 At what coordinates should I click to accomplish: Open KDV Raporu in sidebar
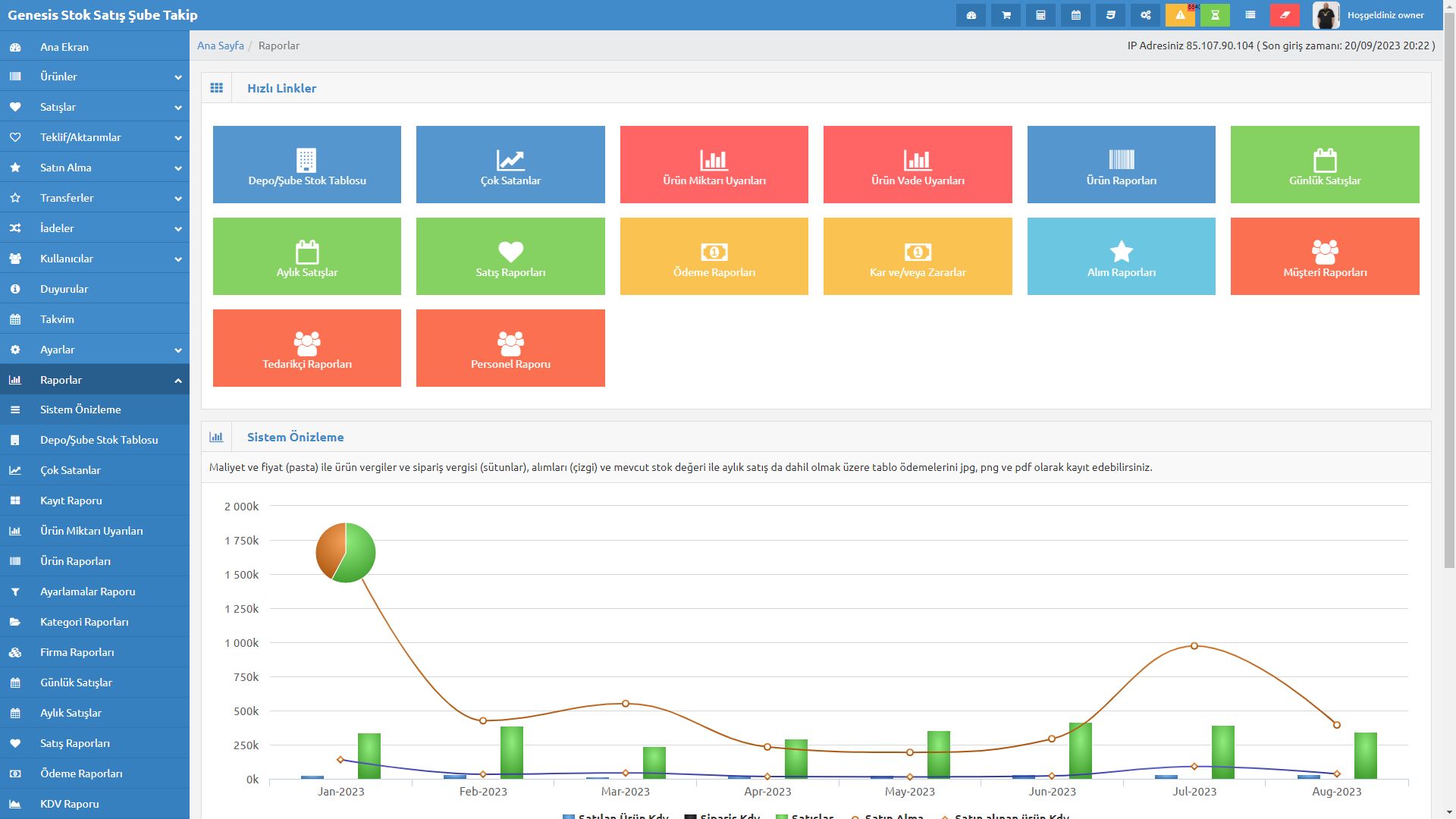(70, 804)
